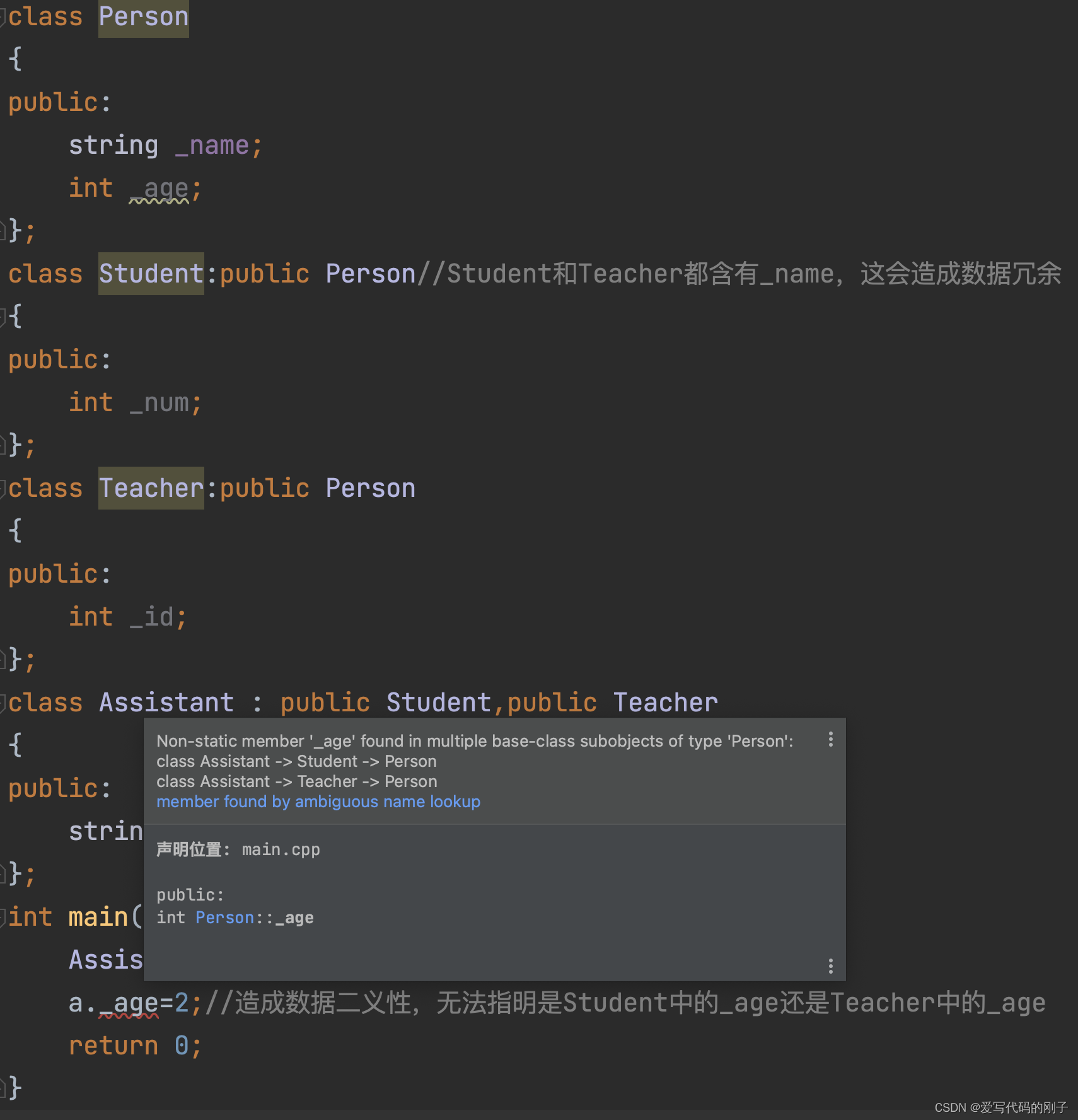Fold at the closing brace of Assistant class
The height and width of the screenshot is (1120, 1078).
(3, 873)
